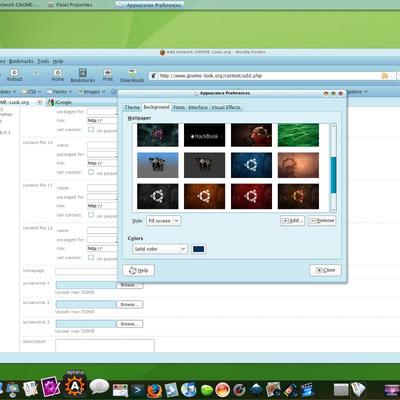Screen dimensions: 400x400
Task: Click the green lime dock icon
Action: pyautogui.click(x=207, y=390)
